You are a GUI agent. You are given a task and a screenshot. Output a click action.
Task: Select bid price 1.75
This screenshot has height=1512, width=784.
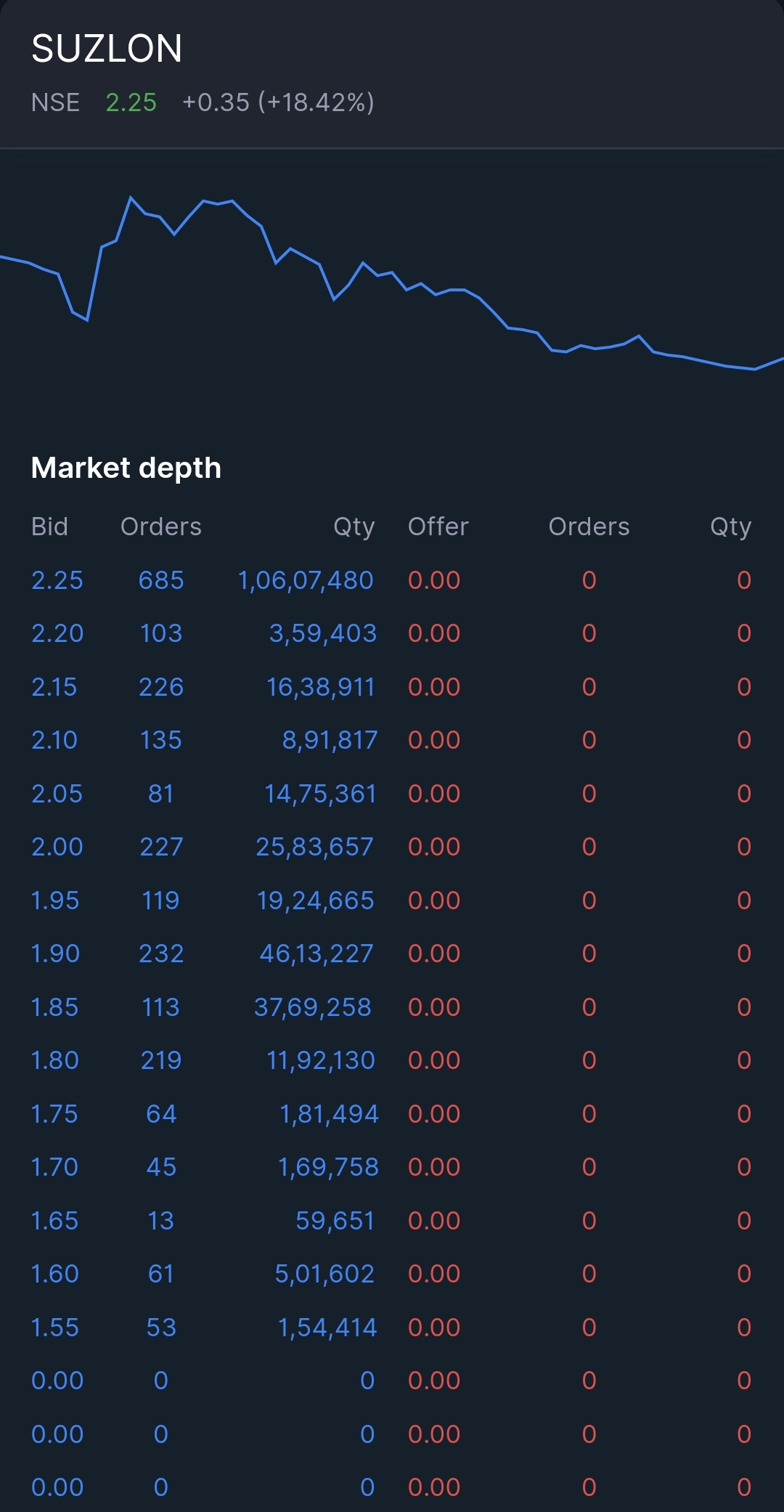pos(54,1114)
